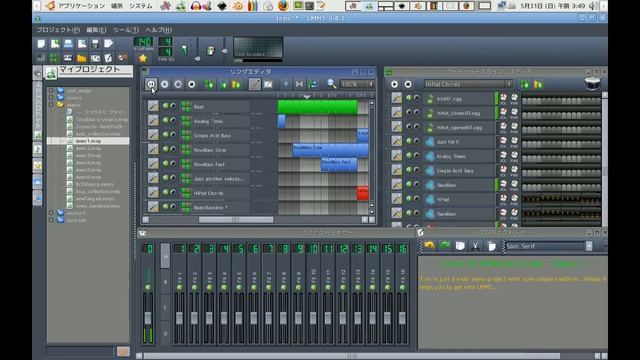Expand the tutorials folder in project browser
Viewport: 640px width, 360px height.
click(x=51, y=220)
